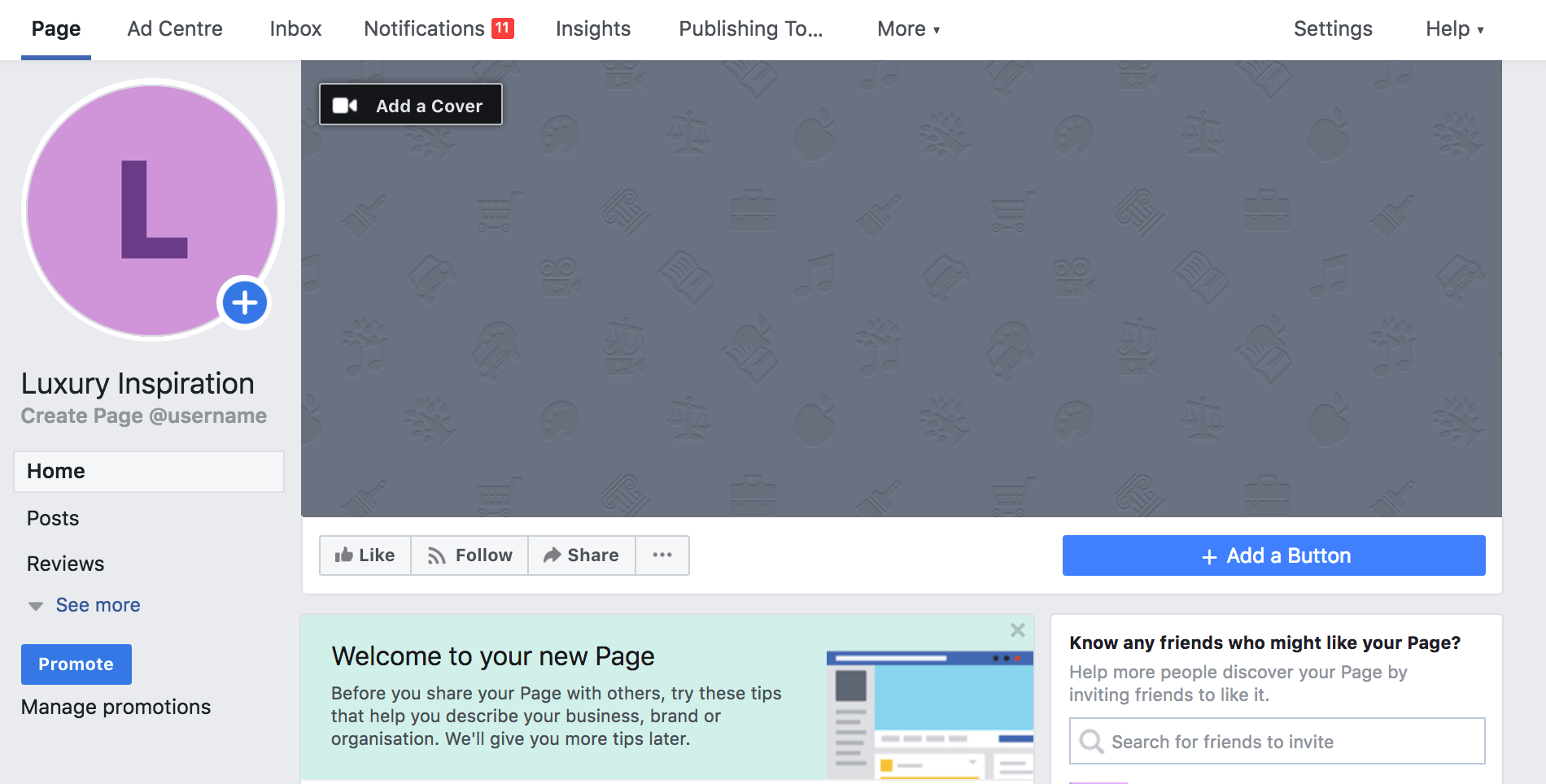
Task: Open Manage promotions link
Action: click(116, 708)
